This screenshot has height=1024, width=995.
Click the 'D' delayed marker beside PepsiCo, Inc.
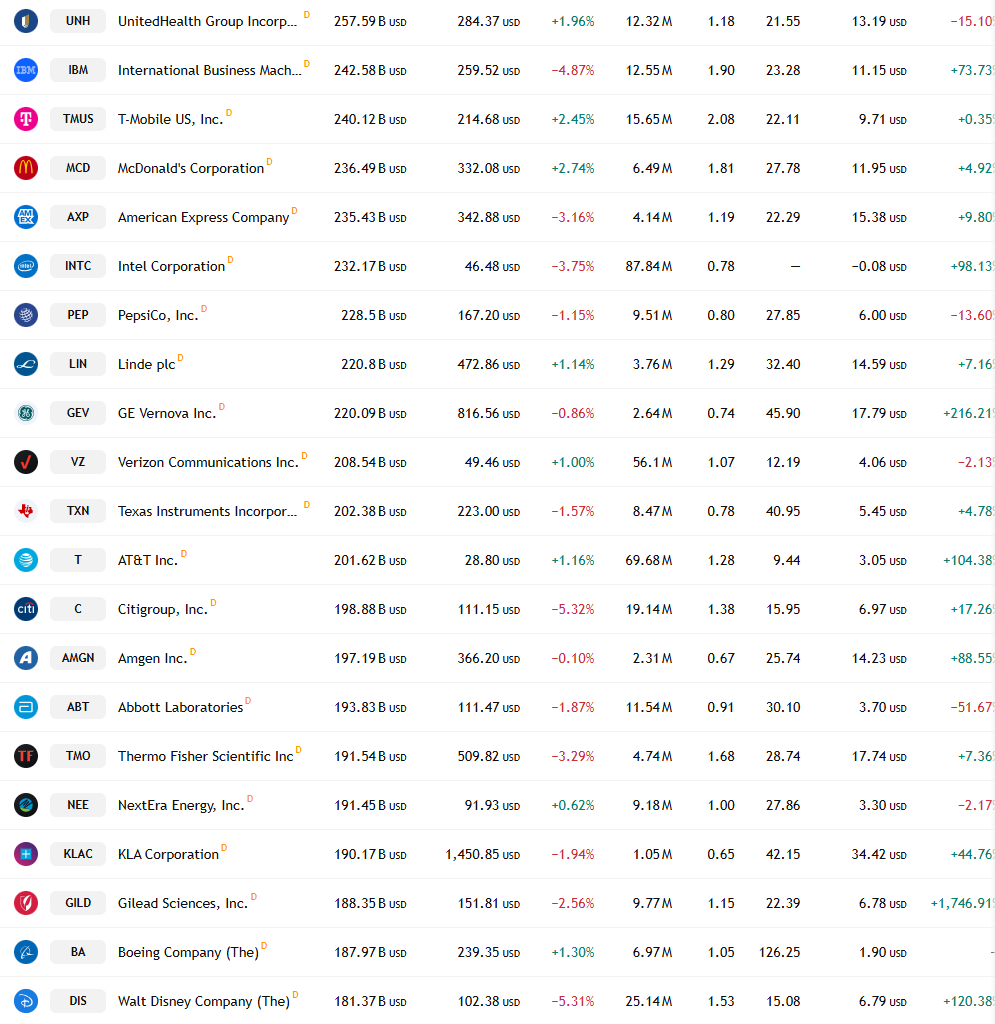[204, 308]
